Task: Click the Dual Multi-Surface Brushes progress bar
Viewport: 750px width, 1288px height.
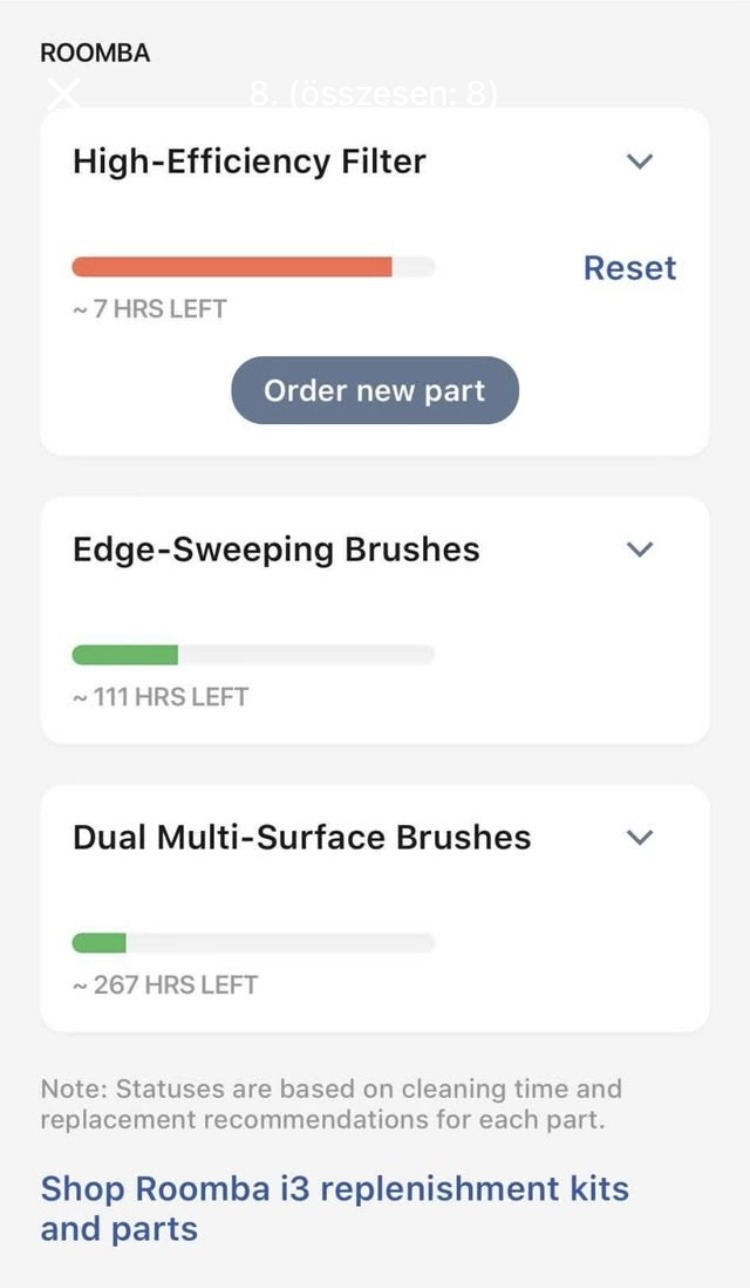Action: (253, 943)
